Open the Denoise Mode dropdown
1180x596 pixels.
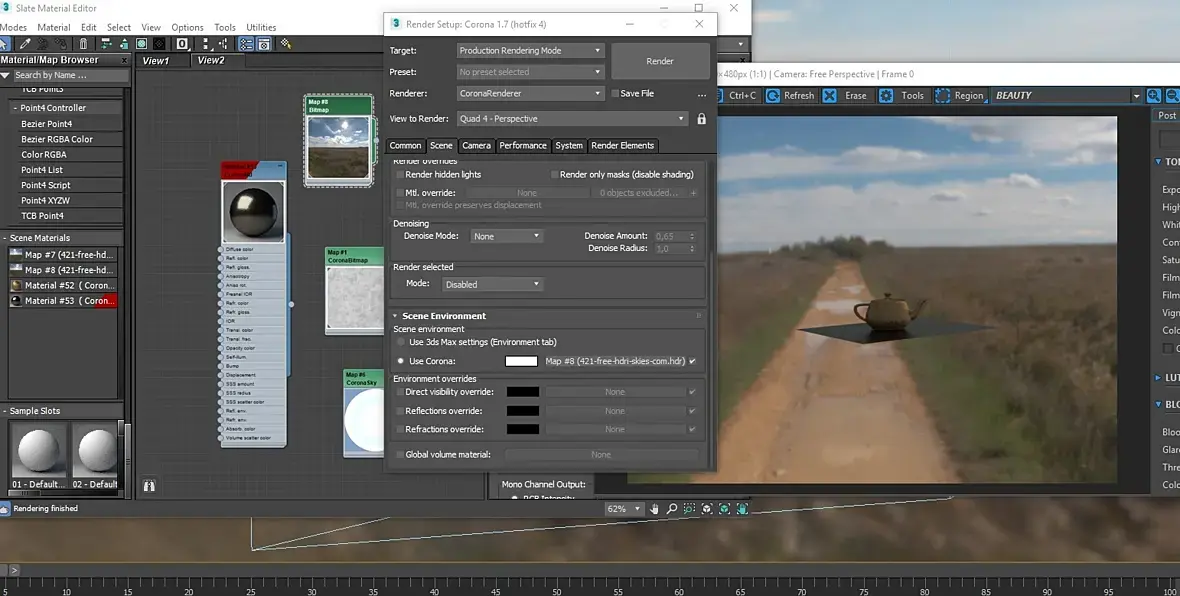pyautogui.click(x=506, y=236)
